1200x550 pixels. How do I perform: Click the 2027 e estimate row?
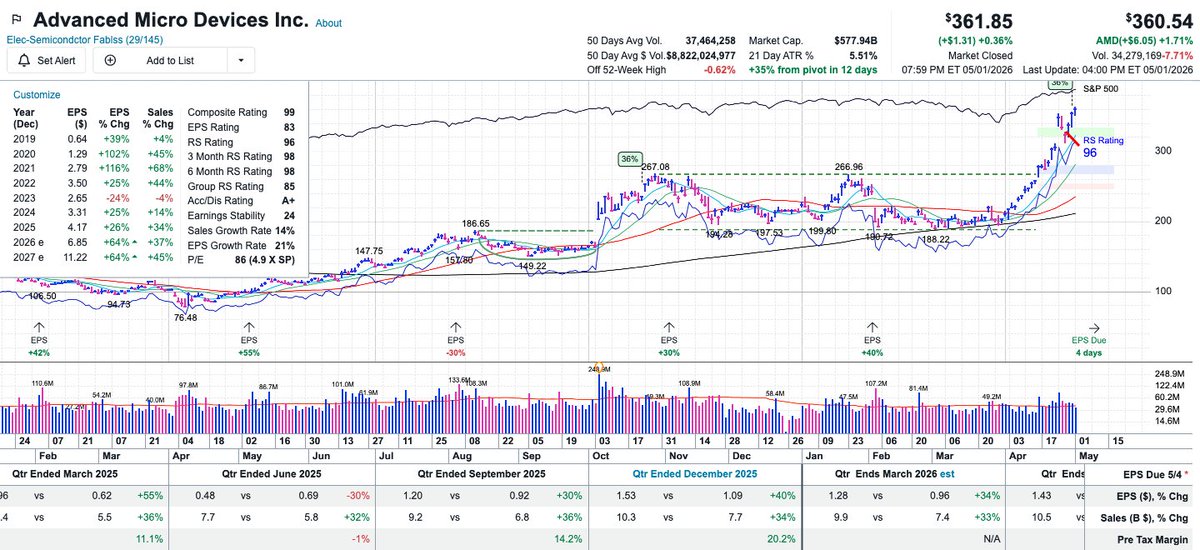pos(93,257)
